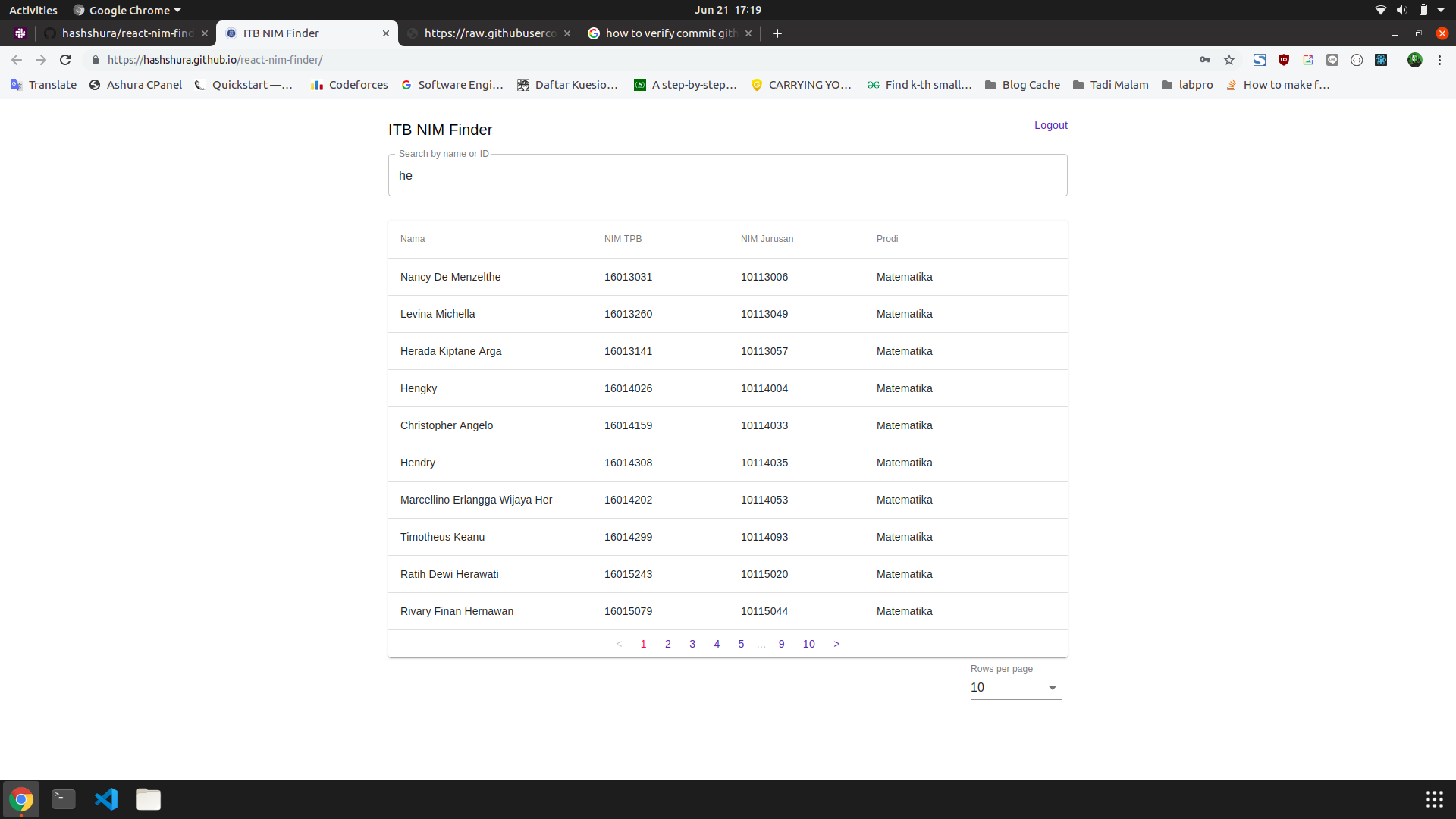Open Chrome's saved passwords key icon
The height and width of the screenshot is (819, 1456).
(1206, 60)
